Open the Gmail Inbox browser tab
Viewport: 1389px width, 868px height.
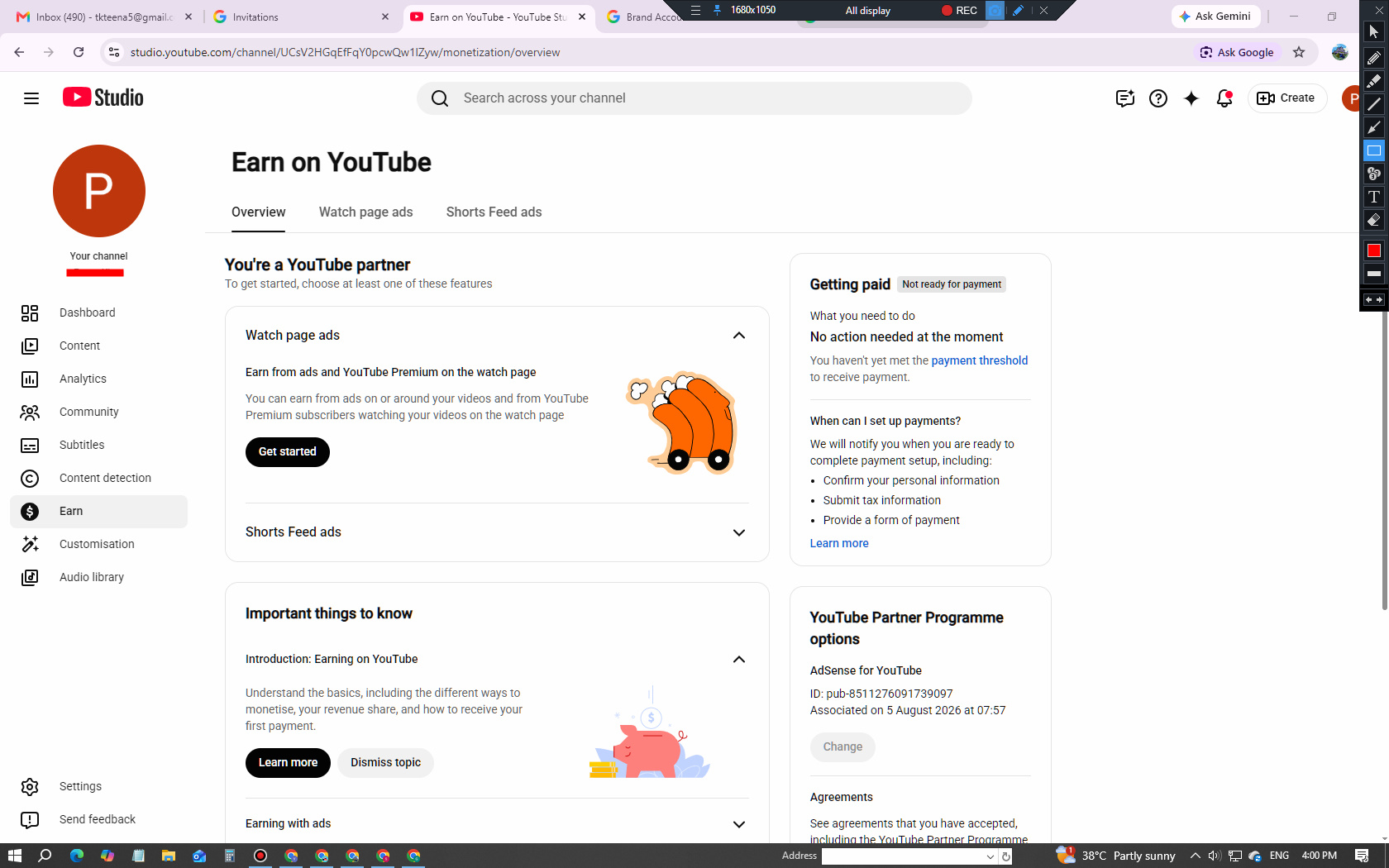point(104,17)
